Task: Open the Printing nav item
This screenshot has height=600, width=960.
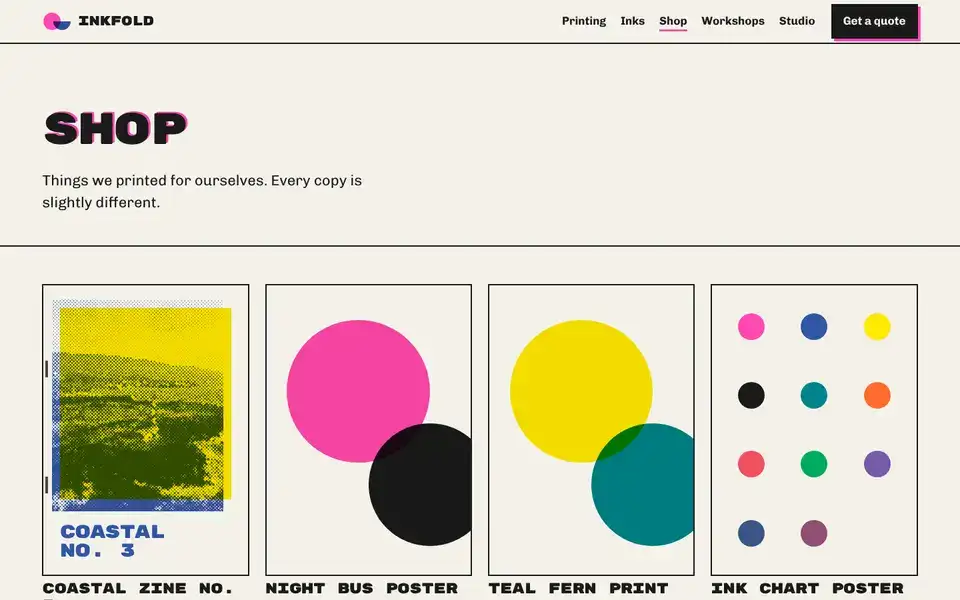Action: coord(584,21)
